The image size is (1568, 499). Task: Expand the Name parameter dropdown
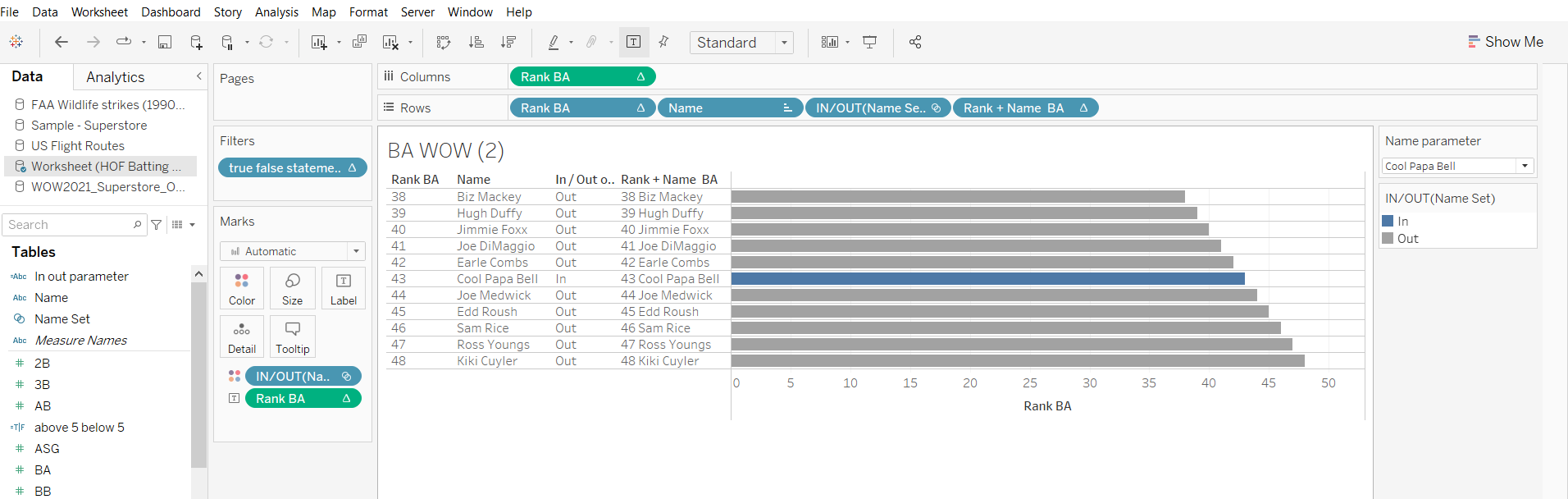[1525, 166]
